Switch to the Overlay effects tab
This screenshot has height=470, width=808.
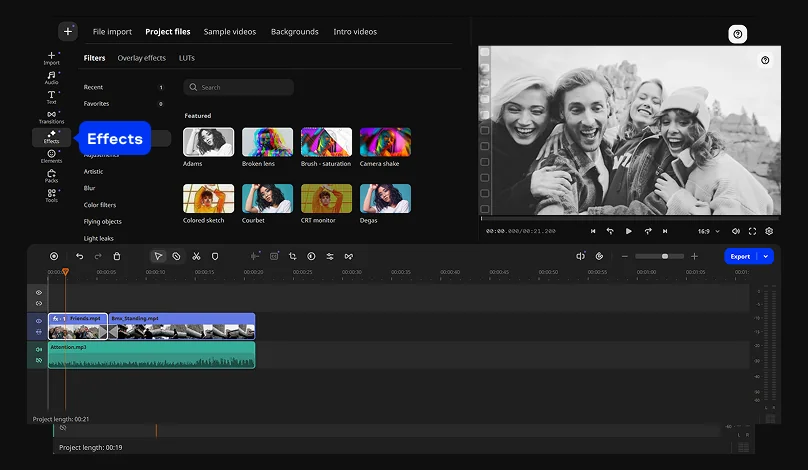tap(141, 58)
